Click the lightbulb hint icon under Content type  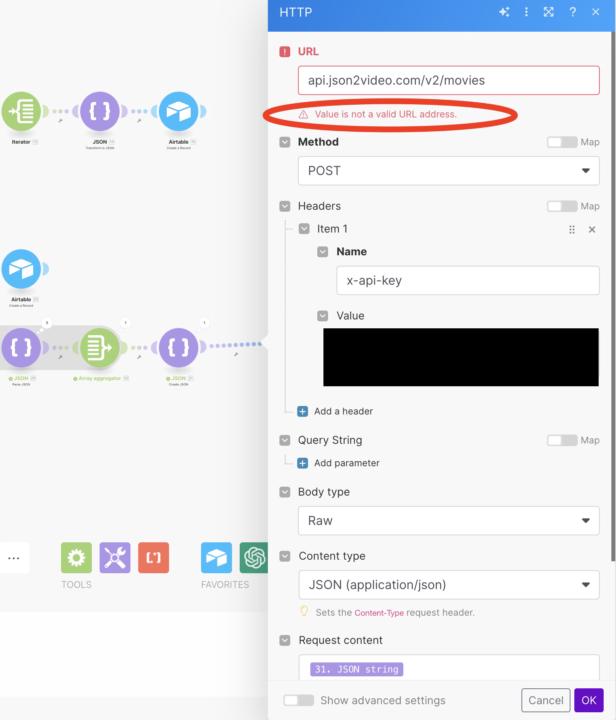point(304,611)
